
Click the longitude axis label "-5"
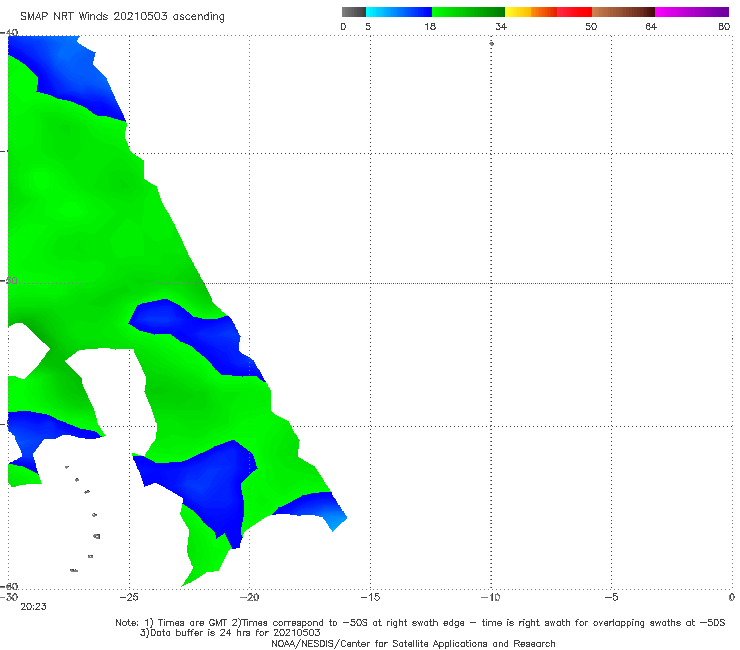coord(611,597)
